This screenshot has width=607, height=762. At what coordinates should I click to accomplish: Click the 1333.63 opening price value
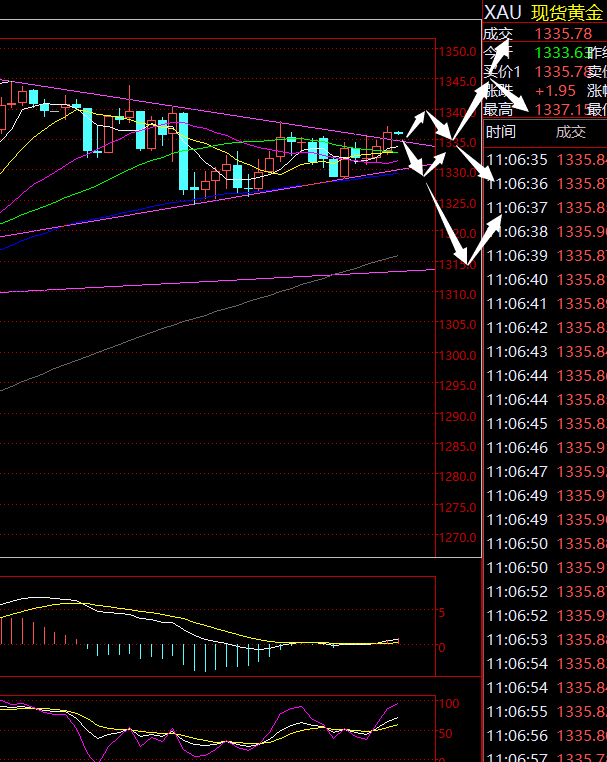click(x=562, y=52)
